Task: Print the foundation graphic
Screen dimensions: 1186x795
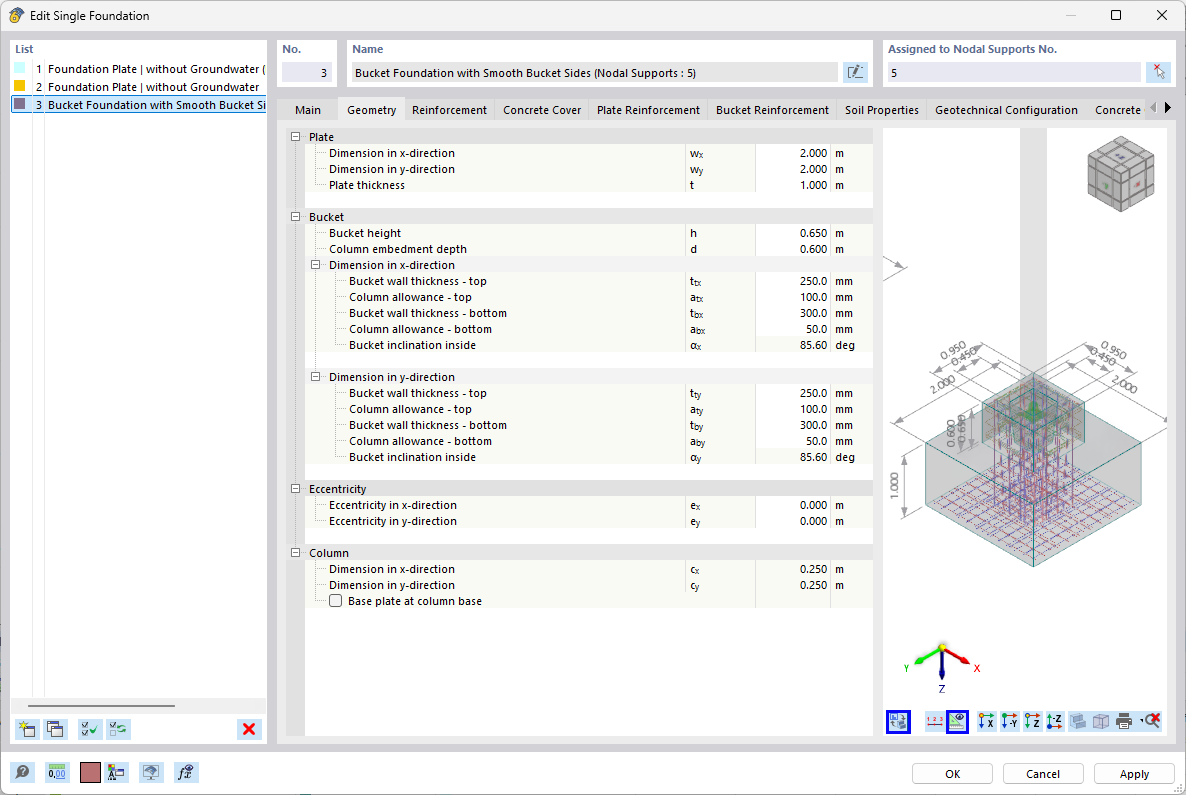Action: [1125, 721]
